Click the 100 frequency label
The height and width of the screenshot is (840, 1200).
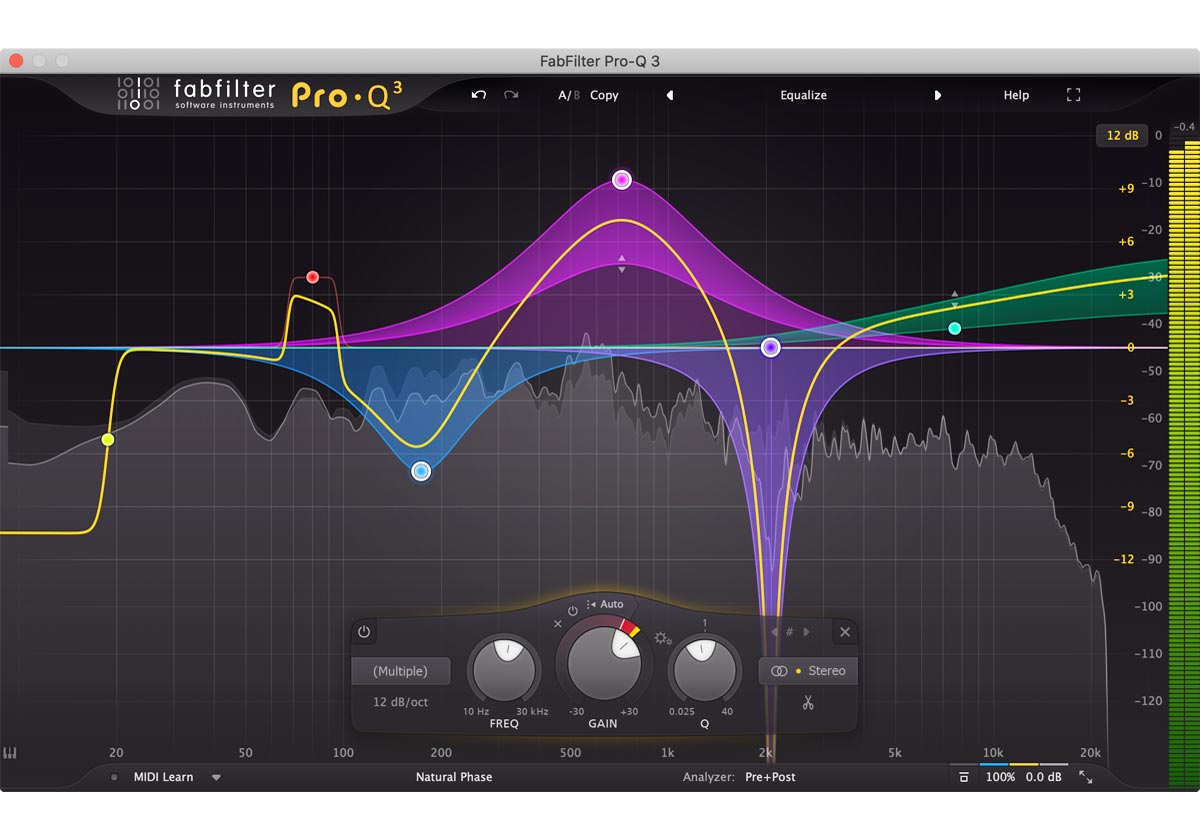[x=343, y=753]
